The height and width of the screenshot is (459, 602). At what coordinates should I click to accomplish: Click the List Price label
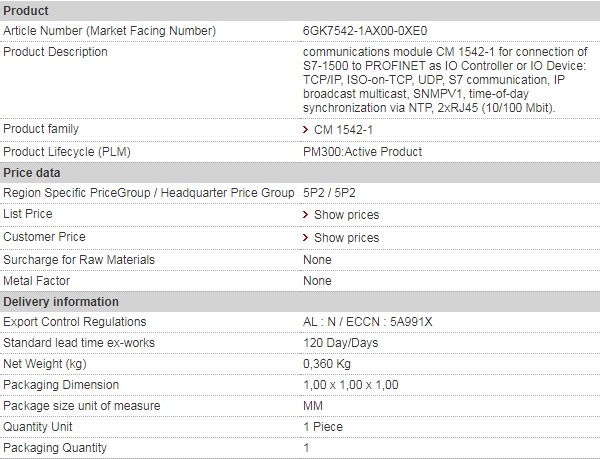tap(28, 214)
